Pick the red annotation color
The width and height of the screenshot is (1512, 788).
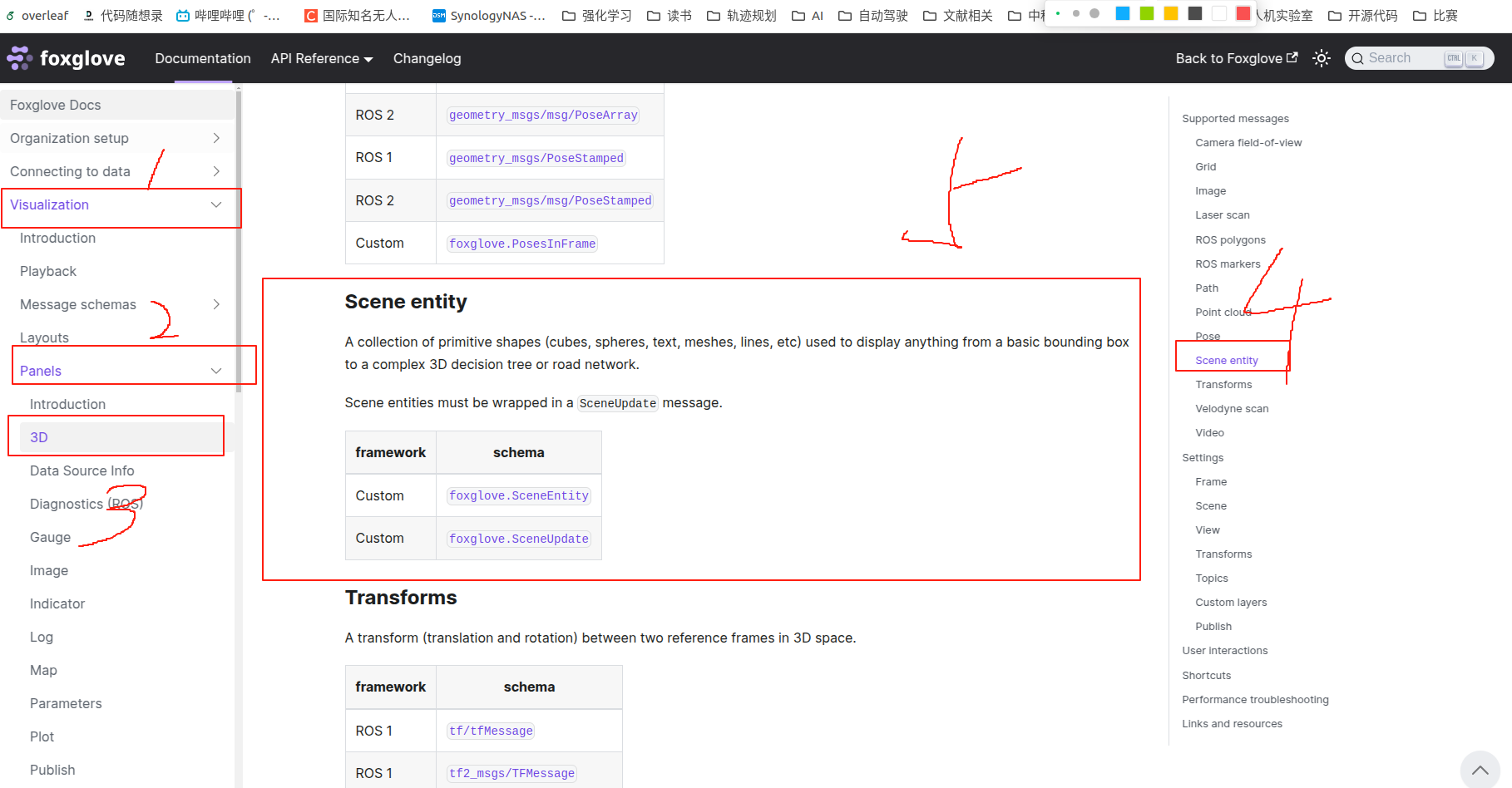1243,13
